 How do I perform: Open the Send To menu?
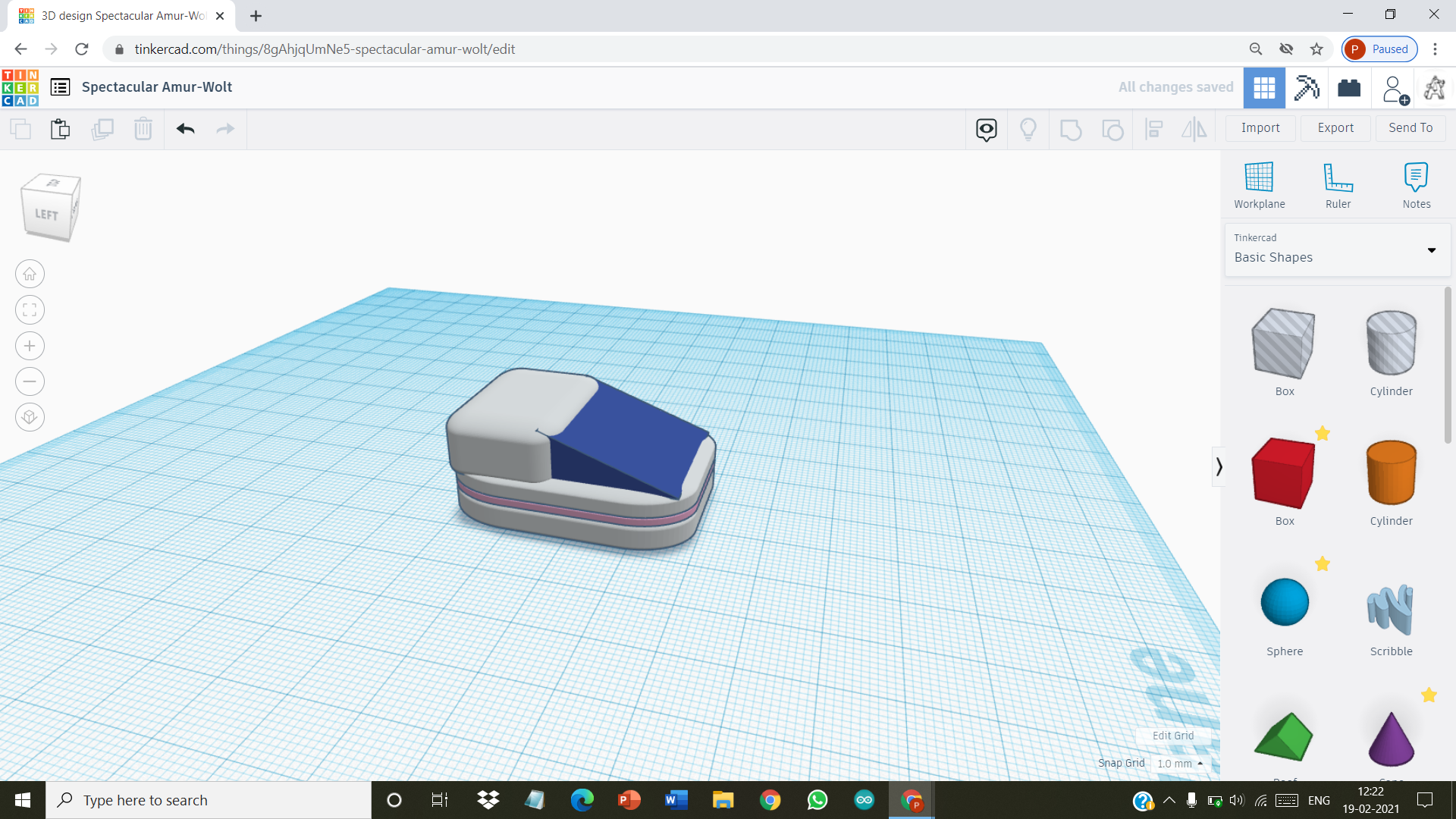(1410, 128)
